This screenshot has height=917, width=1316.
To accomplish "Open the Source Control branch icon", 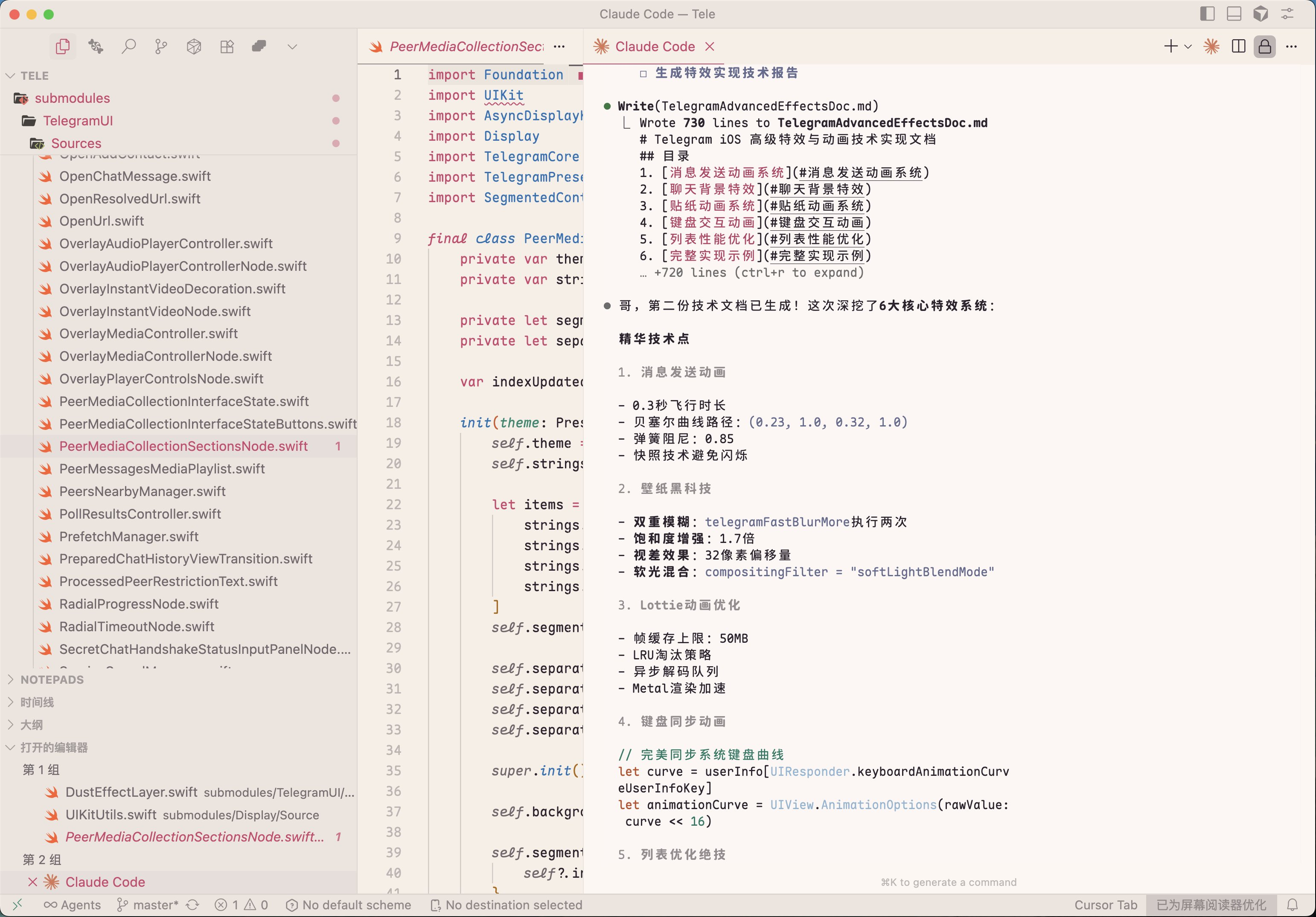I will [161, 46].
